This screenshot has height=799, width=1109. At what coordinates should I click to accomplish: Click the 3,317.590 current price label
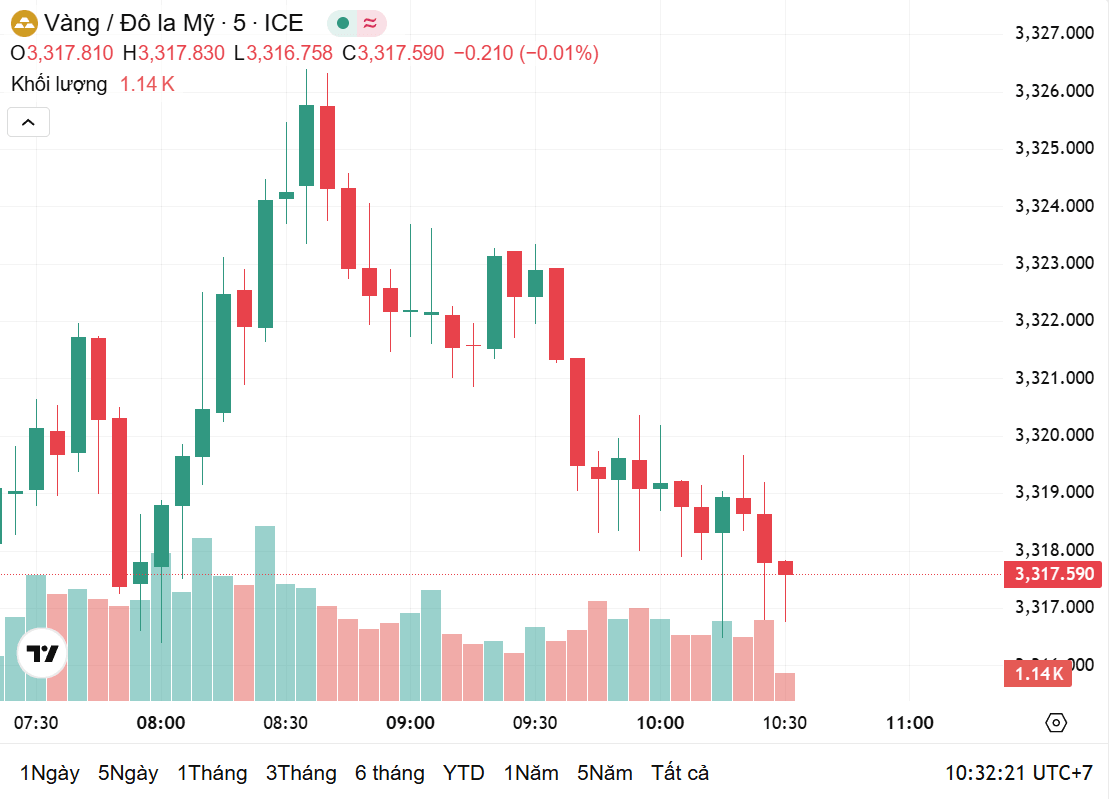coord(1053,573)
